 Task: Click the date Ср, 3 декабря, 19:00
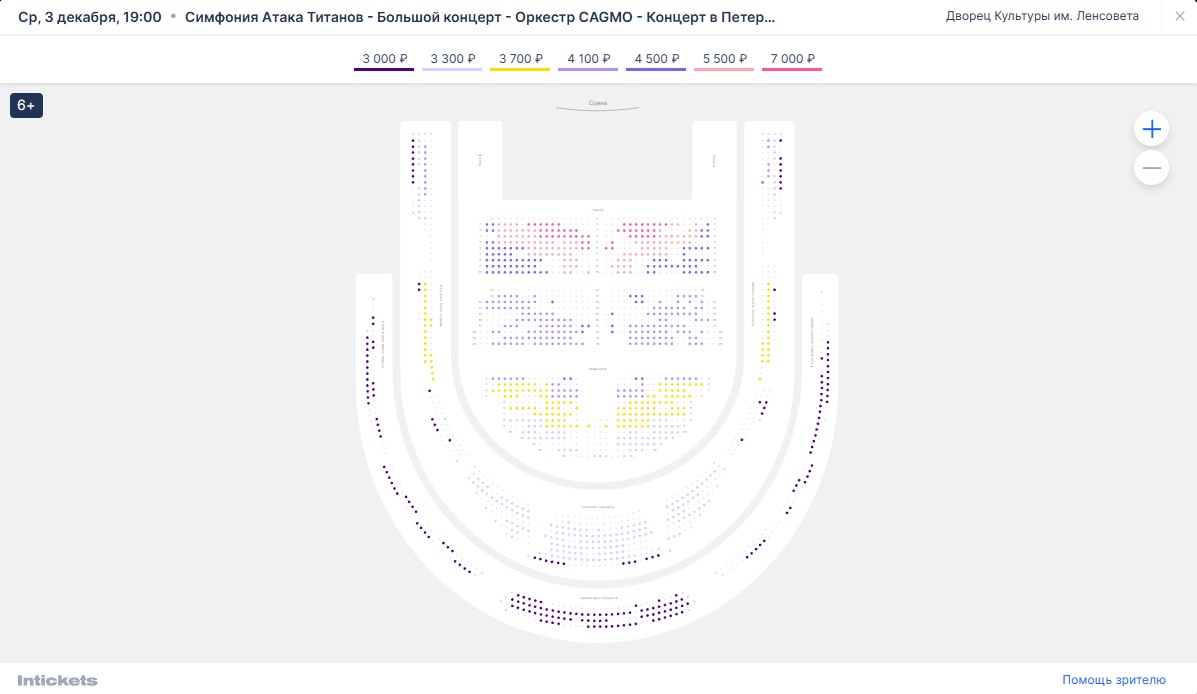(x=90, y=17)
